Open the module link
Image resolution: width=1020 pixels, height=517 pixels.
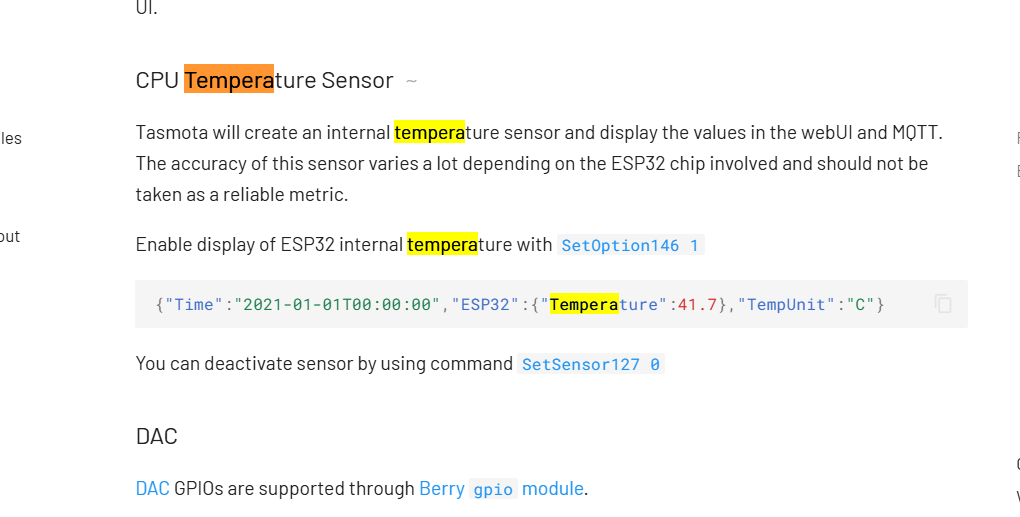tap(552, 488)
